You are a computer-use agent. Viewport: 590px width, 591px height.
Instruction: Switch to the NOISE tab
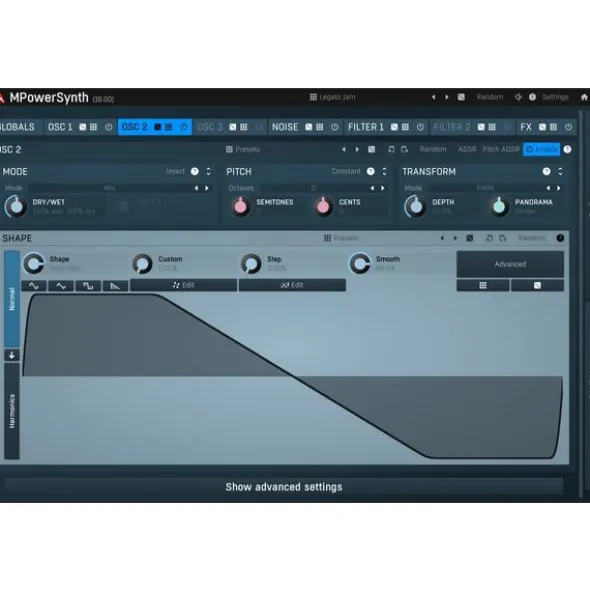pos(285,127)
